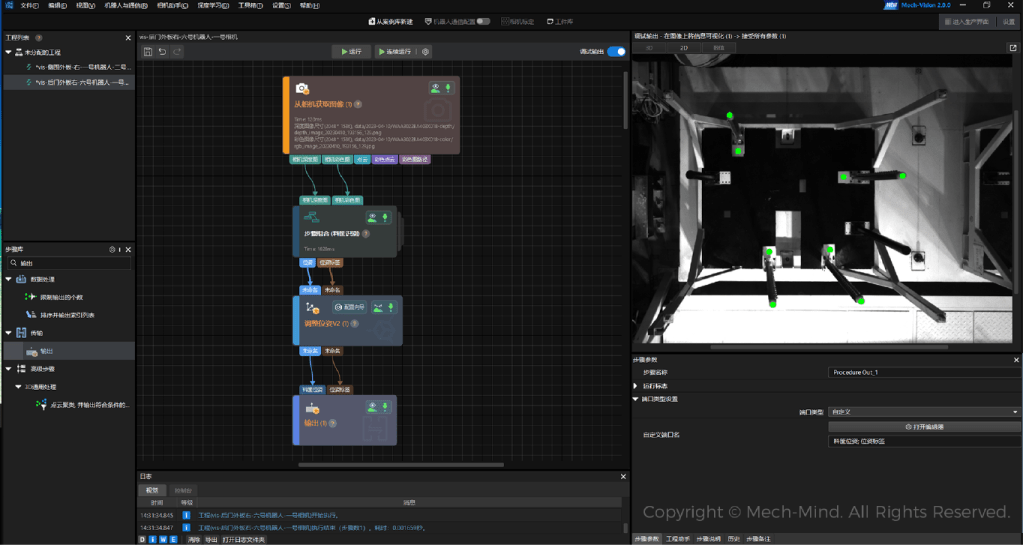
Task: Toggle visualization eye on the 输出 step
Action: (x=374, y=407)
